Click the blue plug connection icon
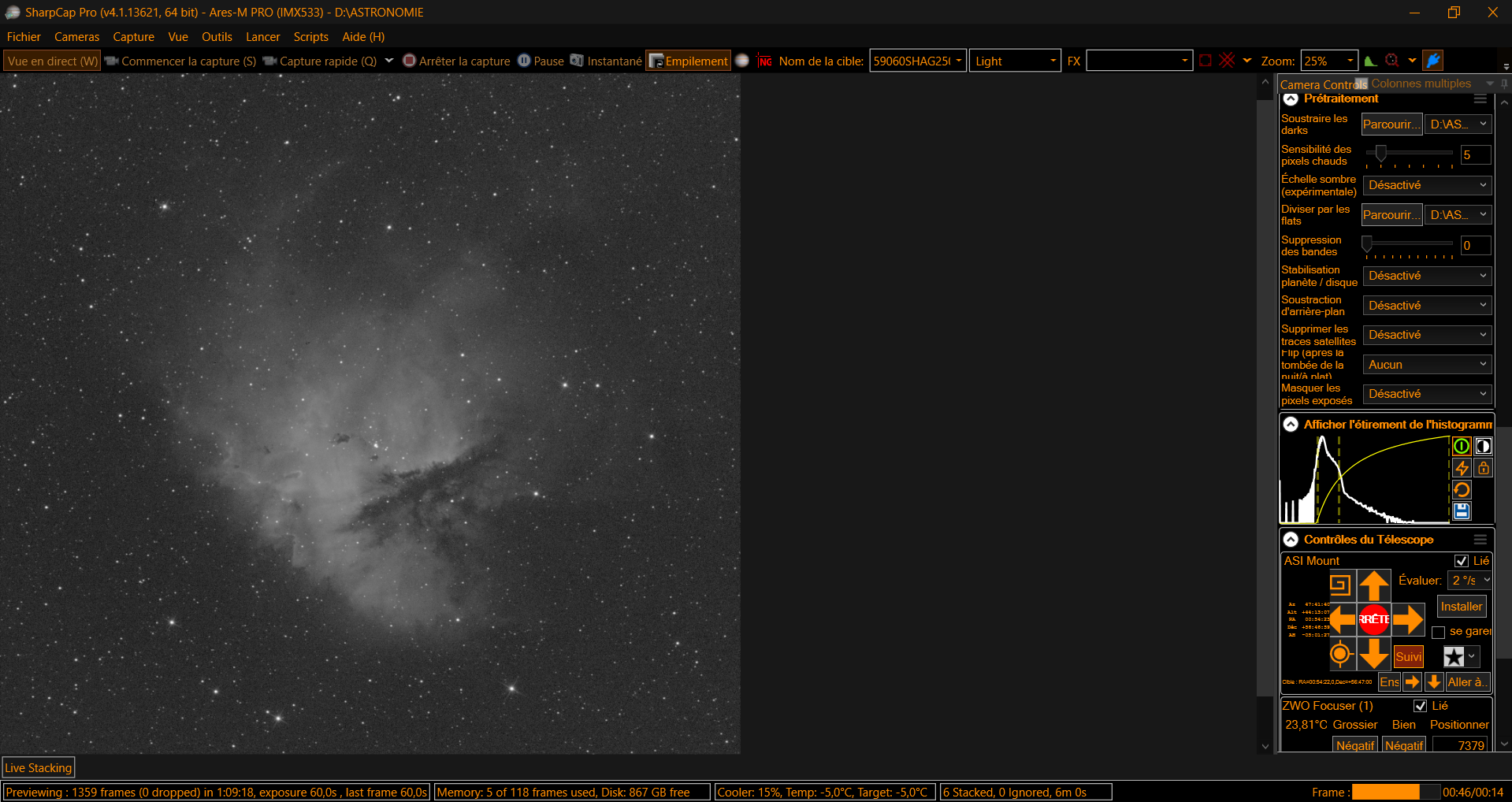The height and width of the screenshot is (802, 1512). click(1433, 61)
